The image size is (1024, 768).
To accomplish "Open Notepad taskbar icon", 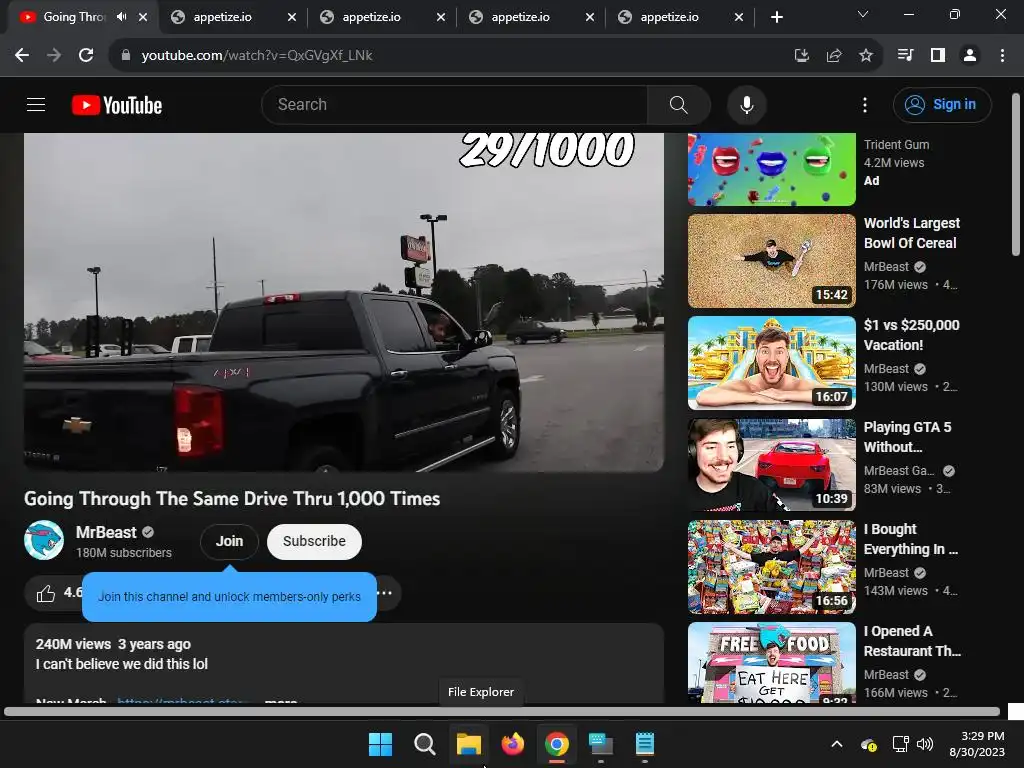I will pyautogui.click(x=645, y=744).
